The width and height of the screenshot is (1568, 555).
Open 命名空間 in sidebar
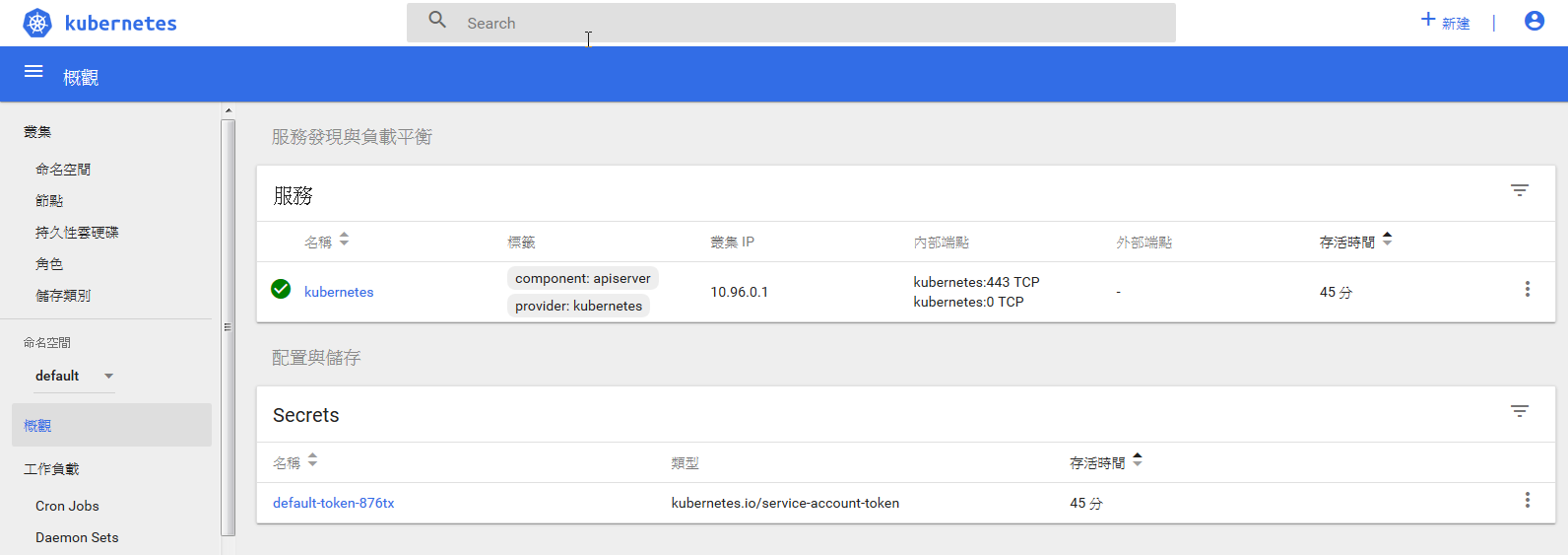click(x=63, y=170)
